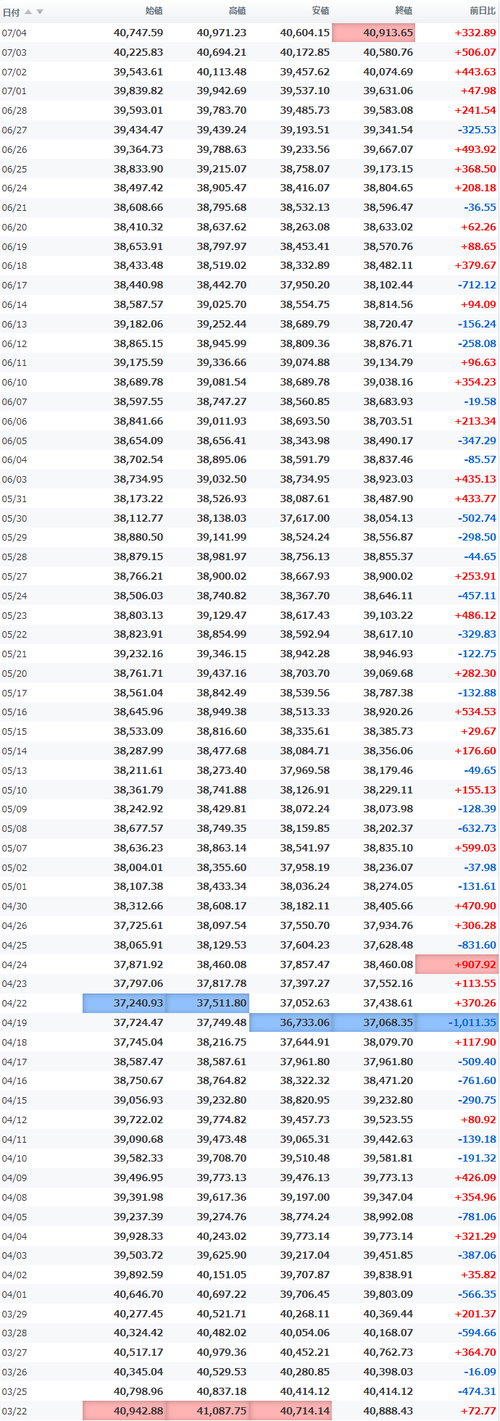Sort dates descending with the down arrow
Viewport: 500px width, 1421px height.
(x=40, y=12)
